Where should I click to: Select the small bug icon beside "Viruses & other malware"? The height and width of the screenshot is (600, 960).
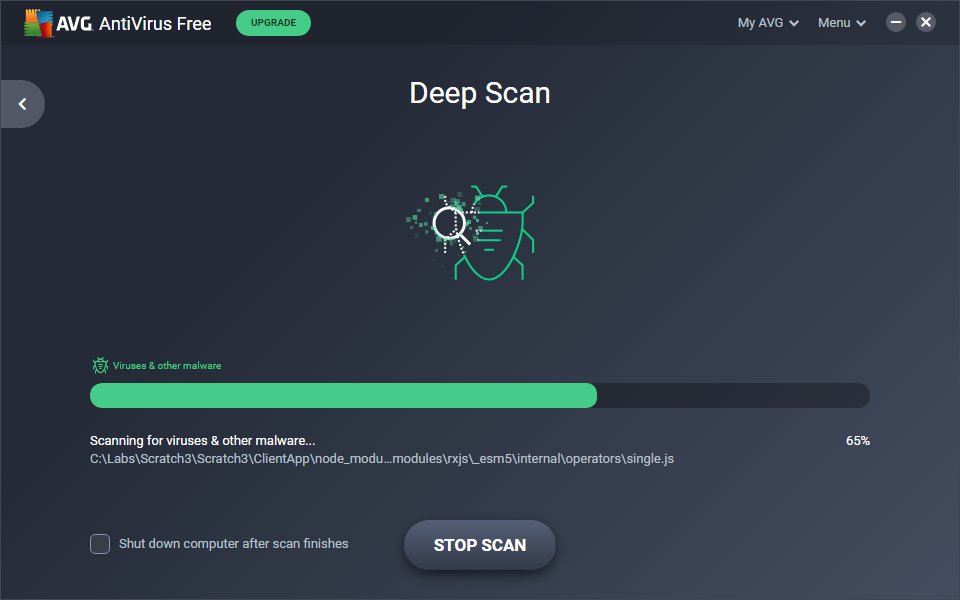pyautogui.click(x=100, y=365)
